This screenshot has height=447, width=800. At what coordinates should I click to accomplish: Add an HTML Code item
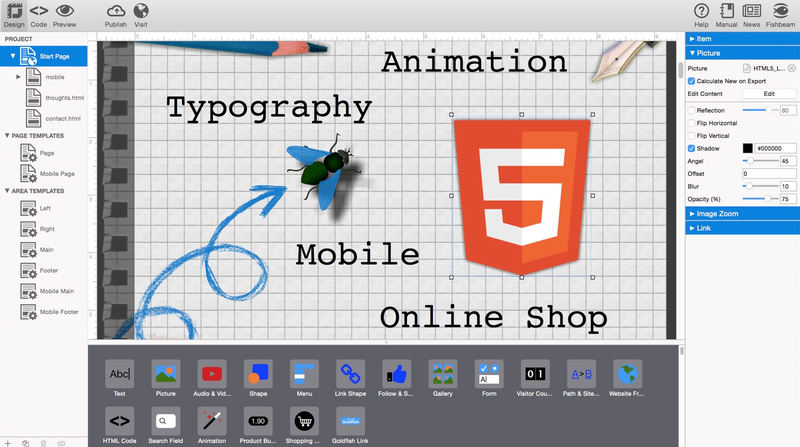(119, 426)
